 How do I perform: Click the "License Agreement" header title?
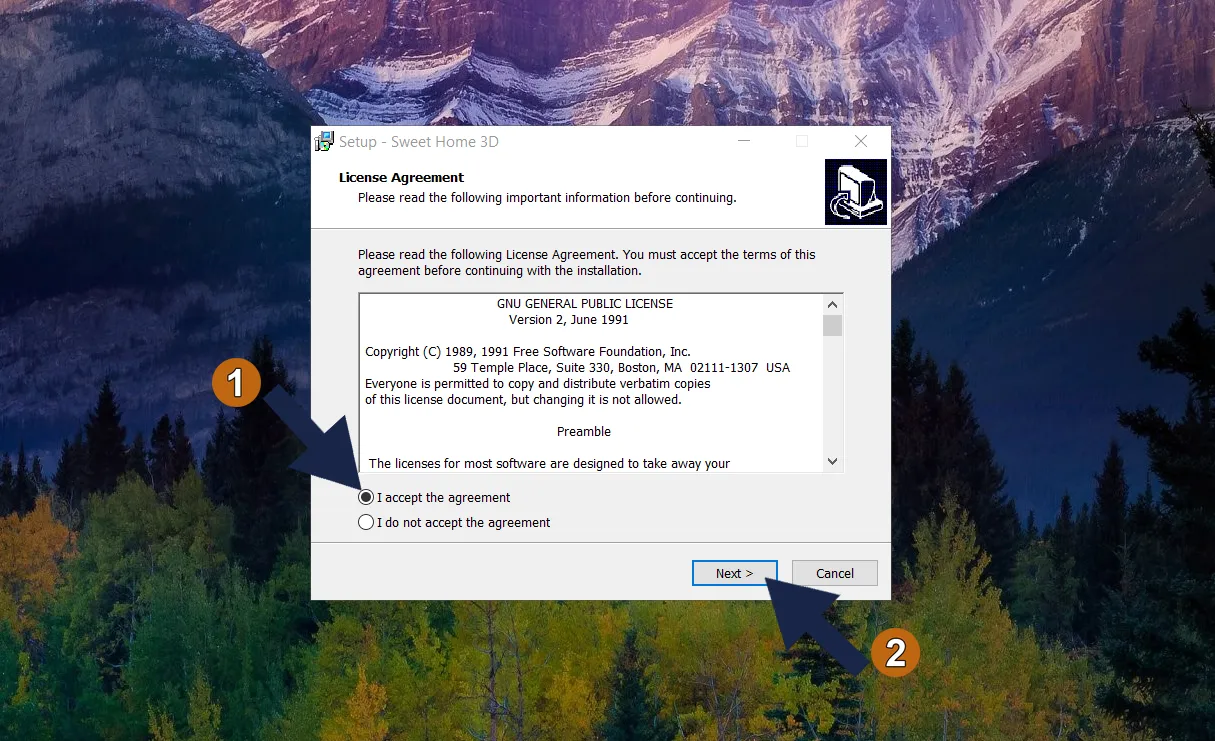pos(401,177)
